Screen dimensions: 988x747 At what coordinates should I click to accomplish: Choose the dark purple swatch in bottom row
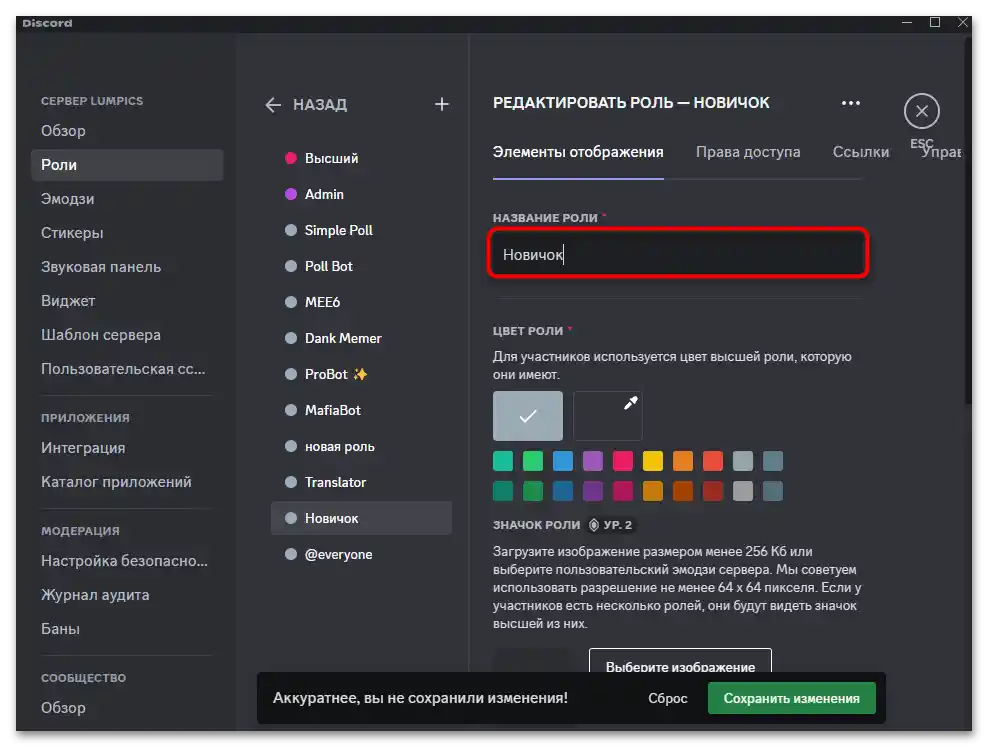593,491
